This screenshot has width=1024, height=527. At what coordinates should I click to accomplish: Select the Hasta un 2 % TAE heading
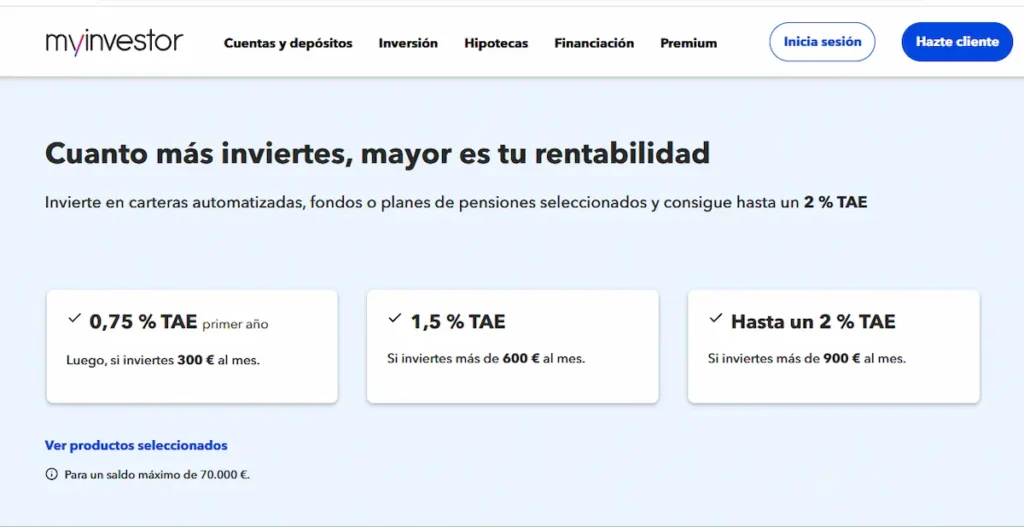point(813,321)
